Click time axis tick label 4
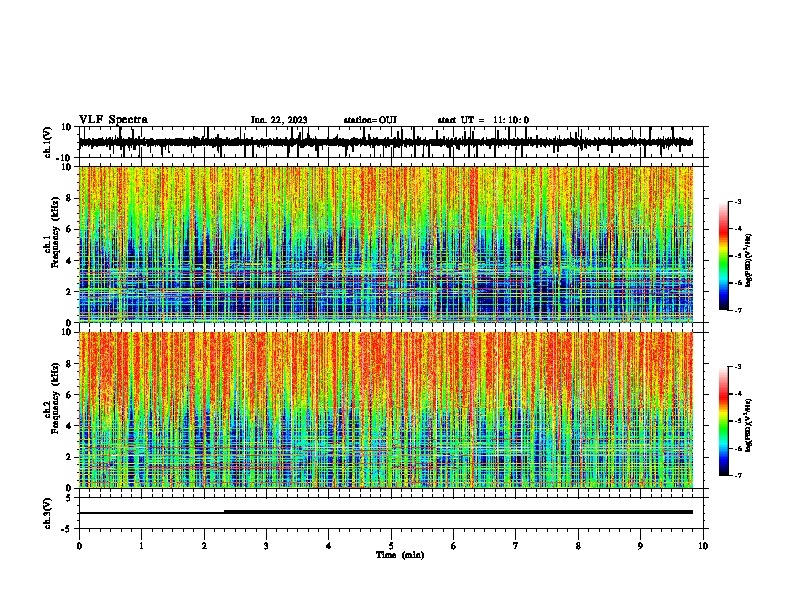Screen dimensions: 792x612 tap(329, 546)
